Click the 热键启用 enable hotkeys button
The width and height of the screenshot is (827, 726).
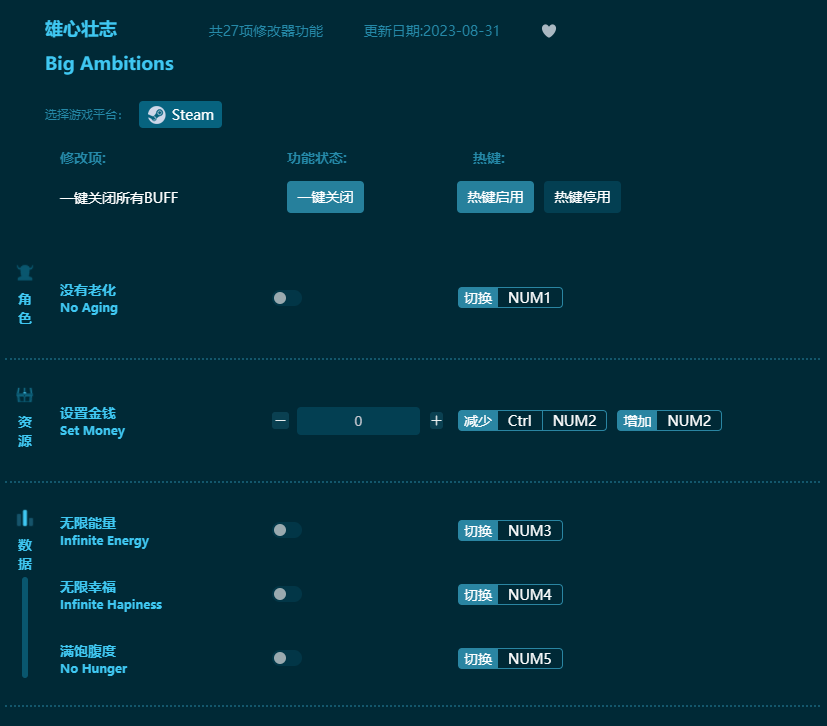[495, 197]
